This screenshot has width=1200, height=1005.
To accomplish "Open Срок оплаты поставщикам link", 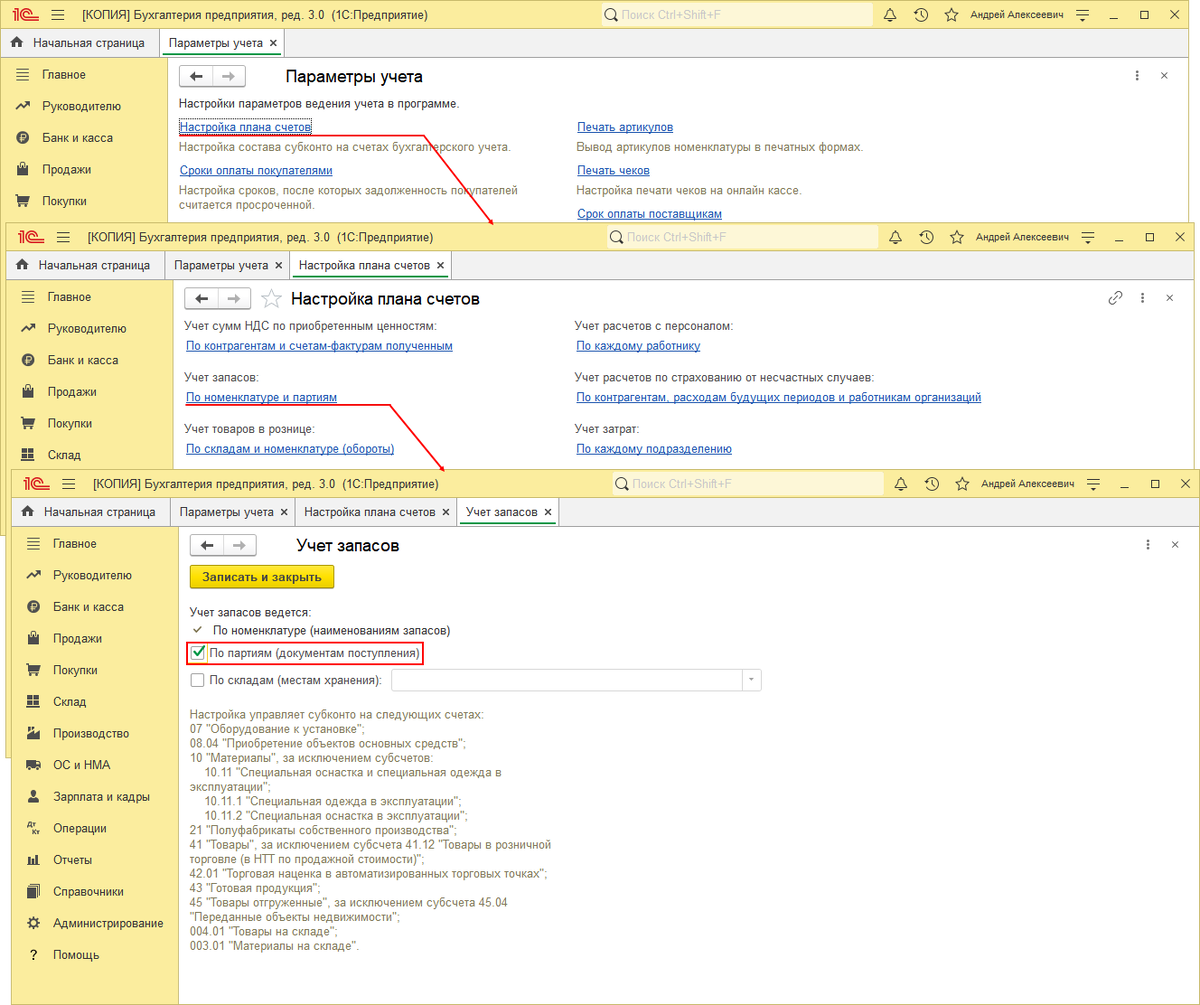I will click(649, 213).
